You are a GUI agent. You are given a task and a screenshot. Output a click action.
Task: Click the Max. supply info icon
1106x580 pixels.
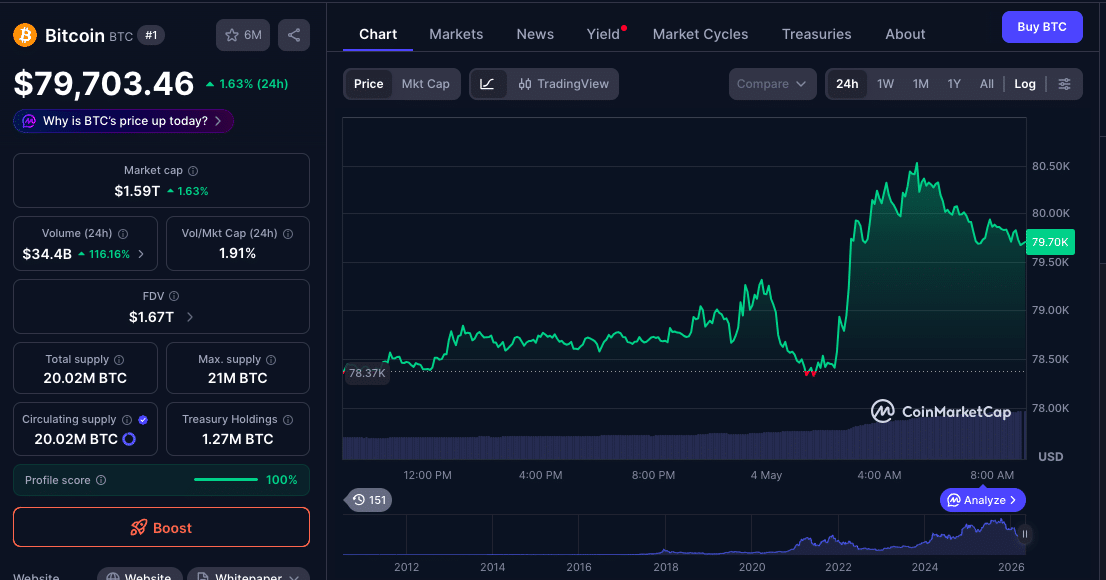click(x=271, y=360)
